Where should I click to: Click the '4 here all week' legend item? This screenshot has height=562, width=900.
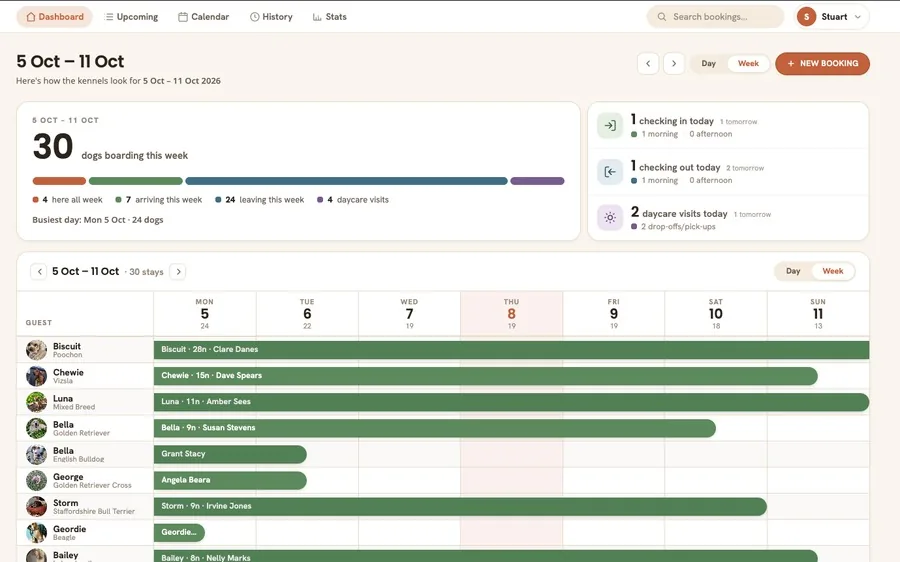[x=68, y=200]
